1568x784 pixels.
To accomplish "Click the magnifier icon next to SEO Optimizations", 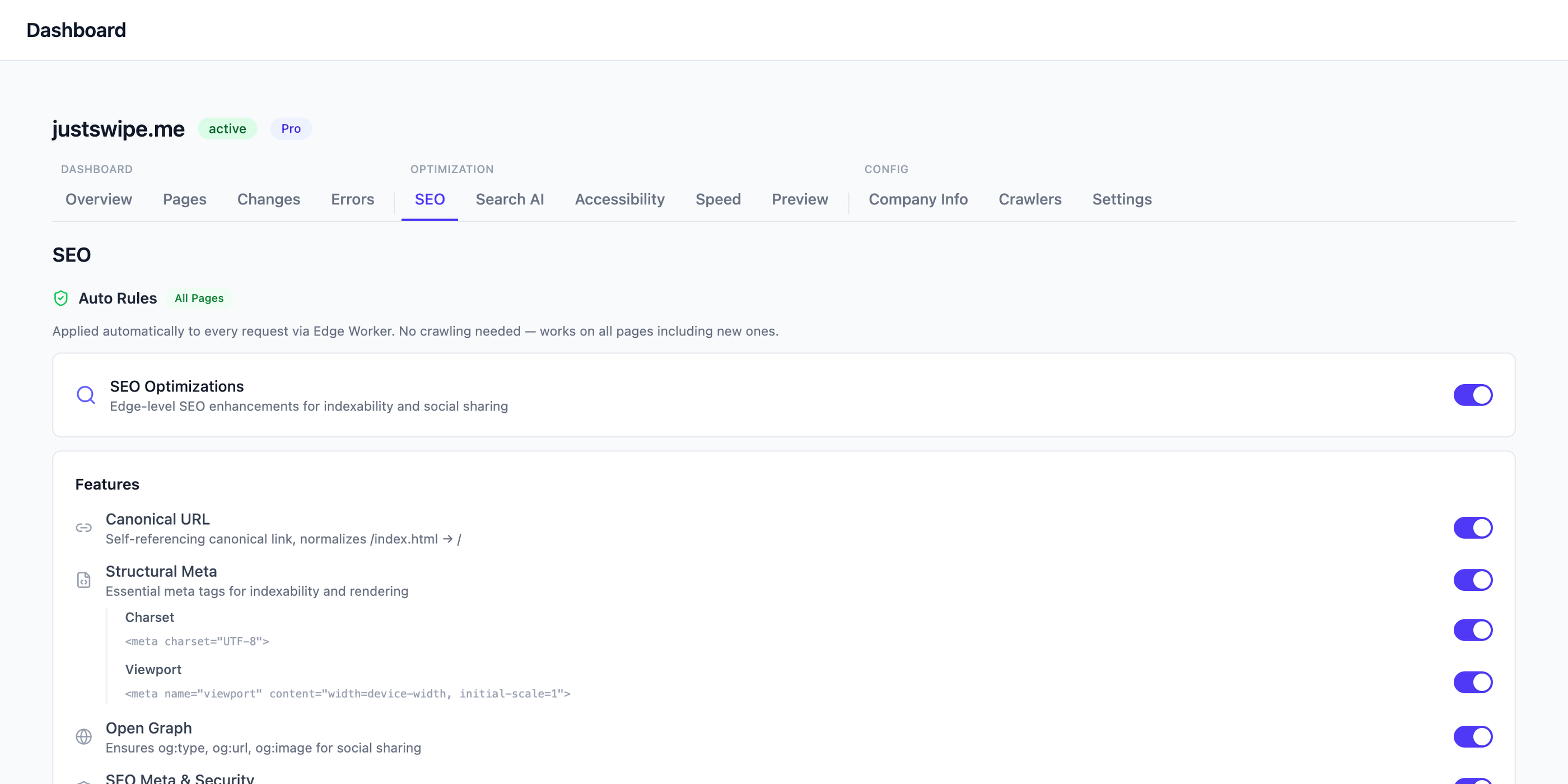I will point(86,395).
